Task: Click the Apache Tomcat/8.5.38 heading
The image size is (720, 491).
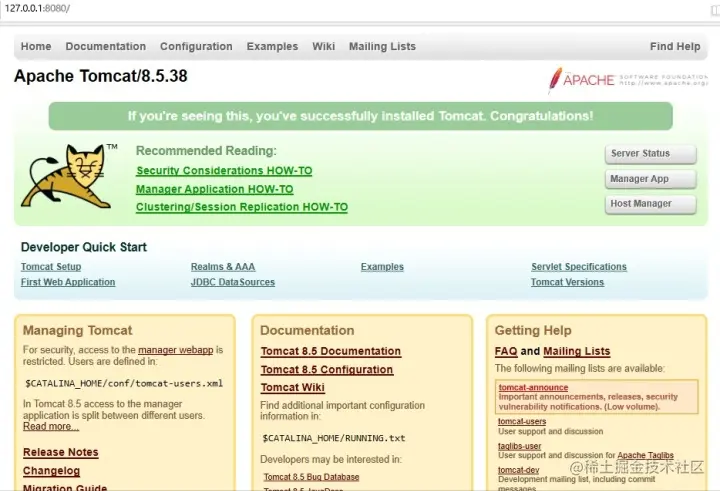Action: (x=101, y=76)
